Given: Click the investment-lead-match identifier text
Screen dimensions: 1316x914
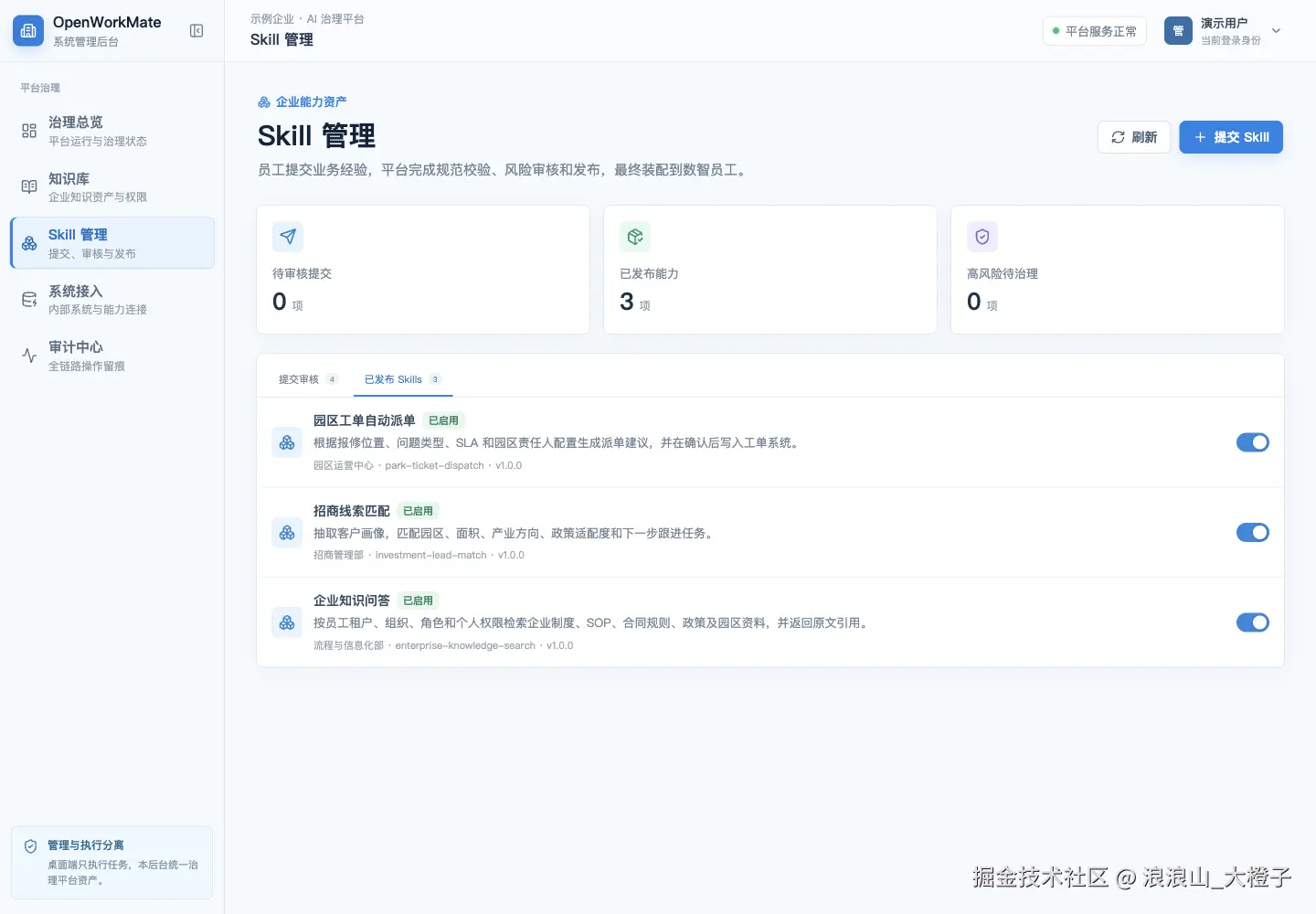Looking at the screenshot, I should pyautogui.click(x=431, y=555).
